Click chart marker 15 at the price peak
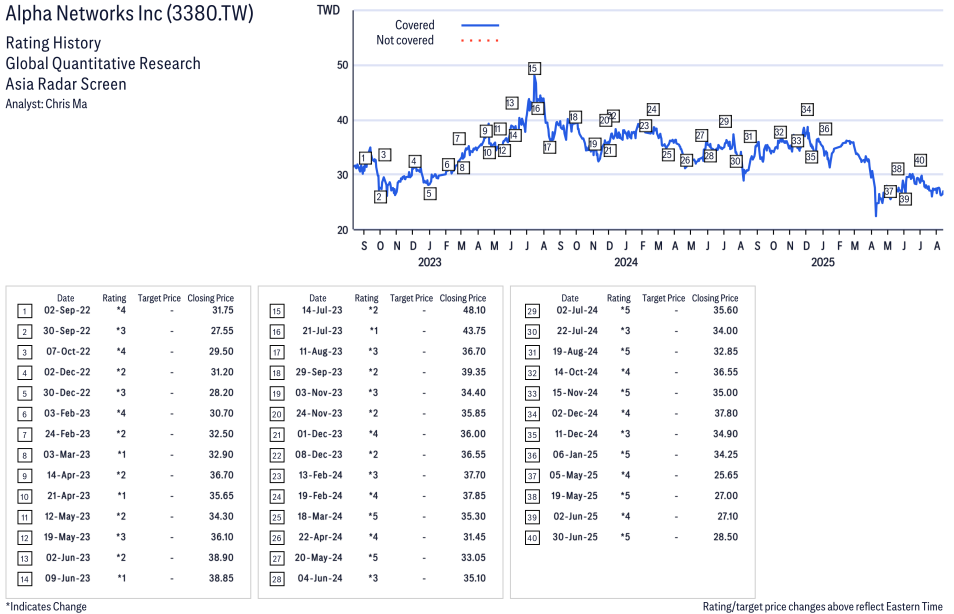The height and width of the screenshot is (614, 954). [x=534, y=68]
